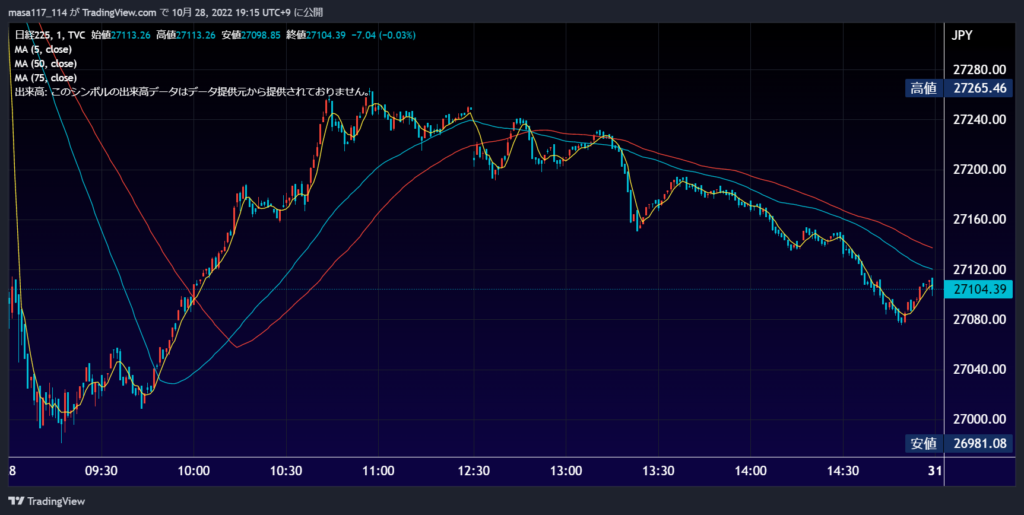Click the 11:00 time axis label

click(379, 471)
